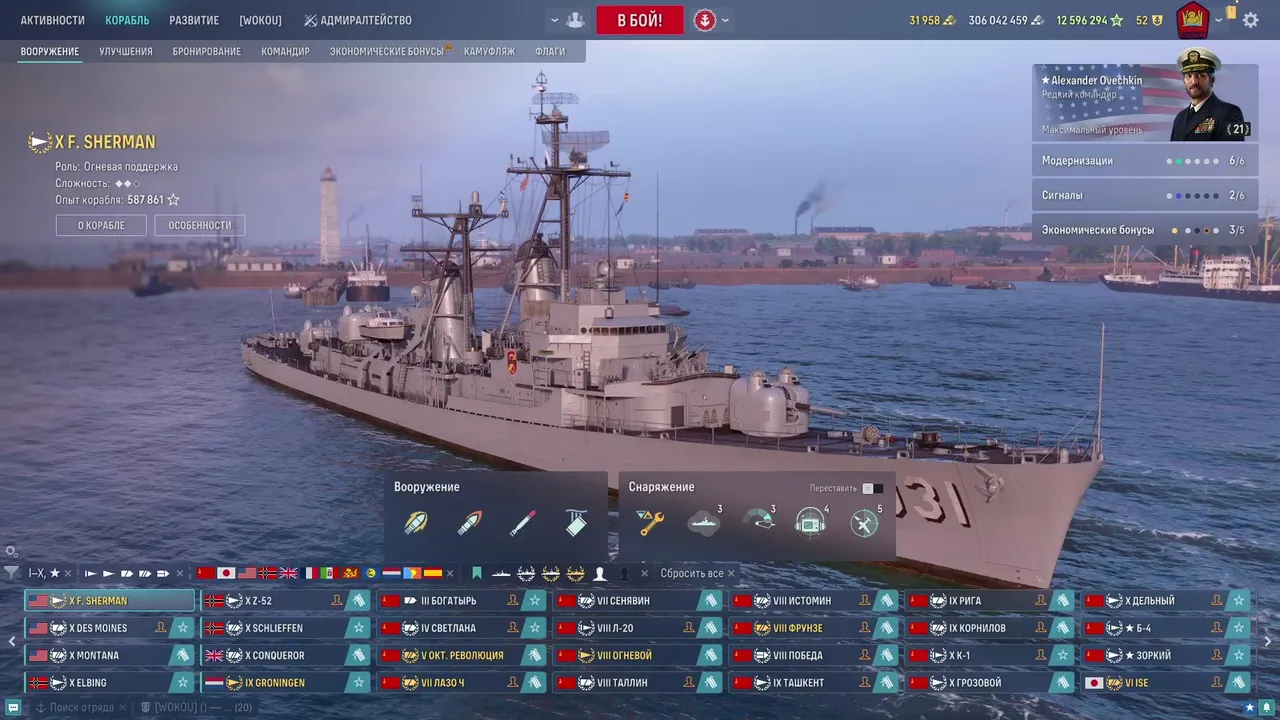Viewport: 1280px width, 720px height.
Task: Open the clan emblem profile icon
Action: click(1192, 20)
